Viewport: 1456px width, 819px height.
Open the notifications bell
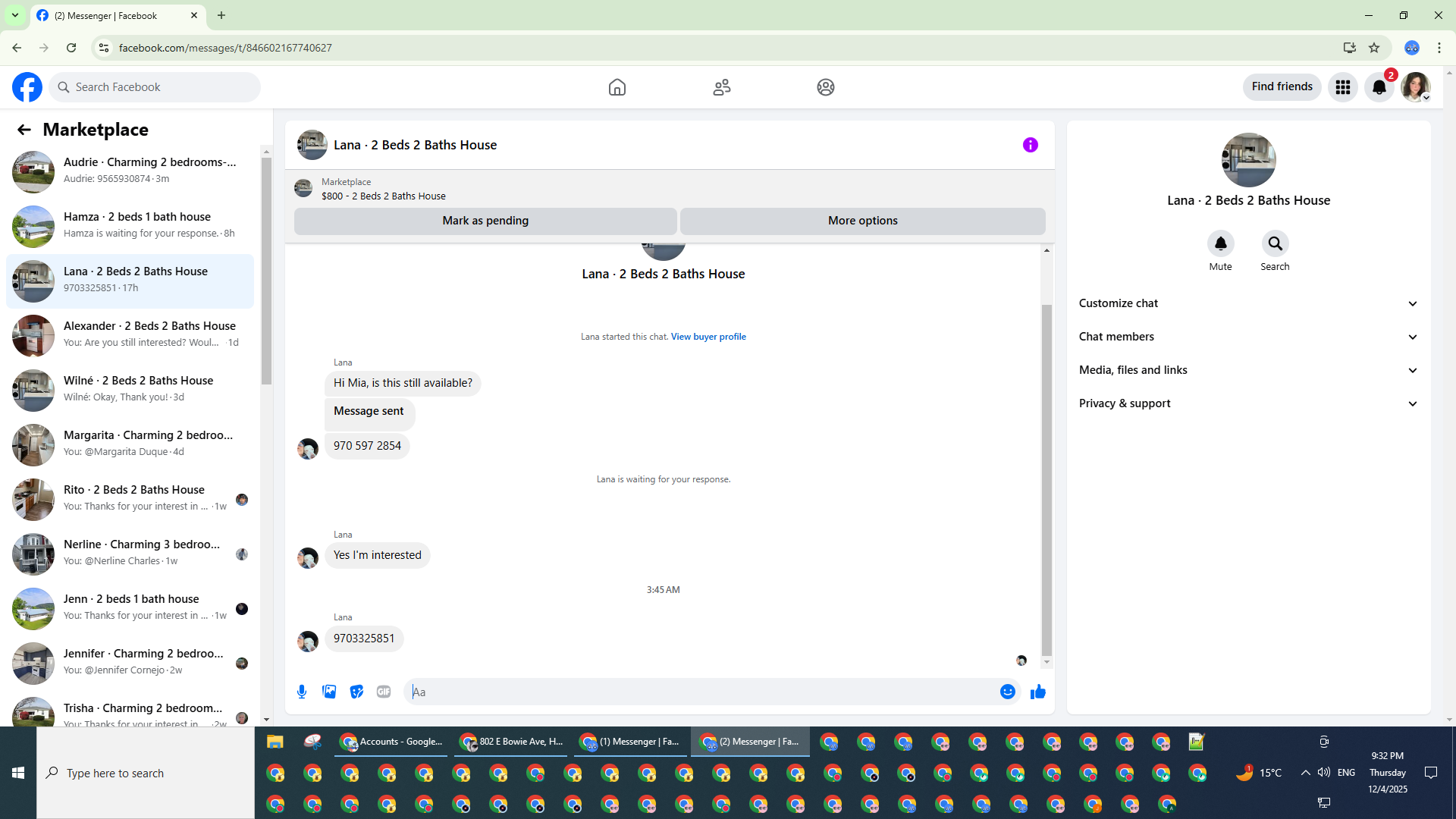point(1379,87)
